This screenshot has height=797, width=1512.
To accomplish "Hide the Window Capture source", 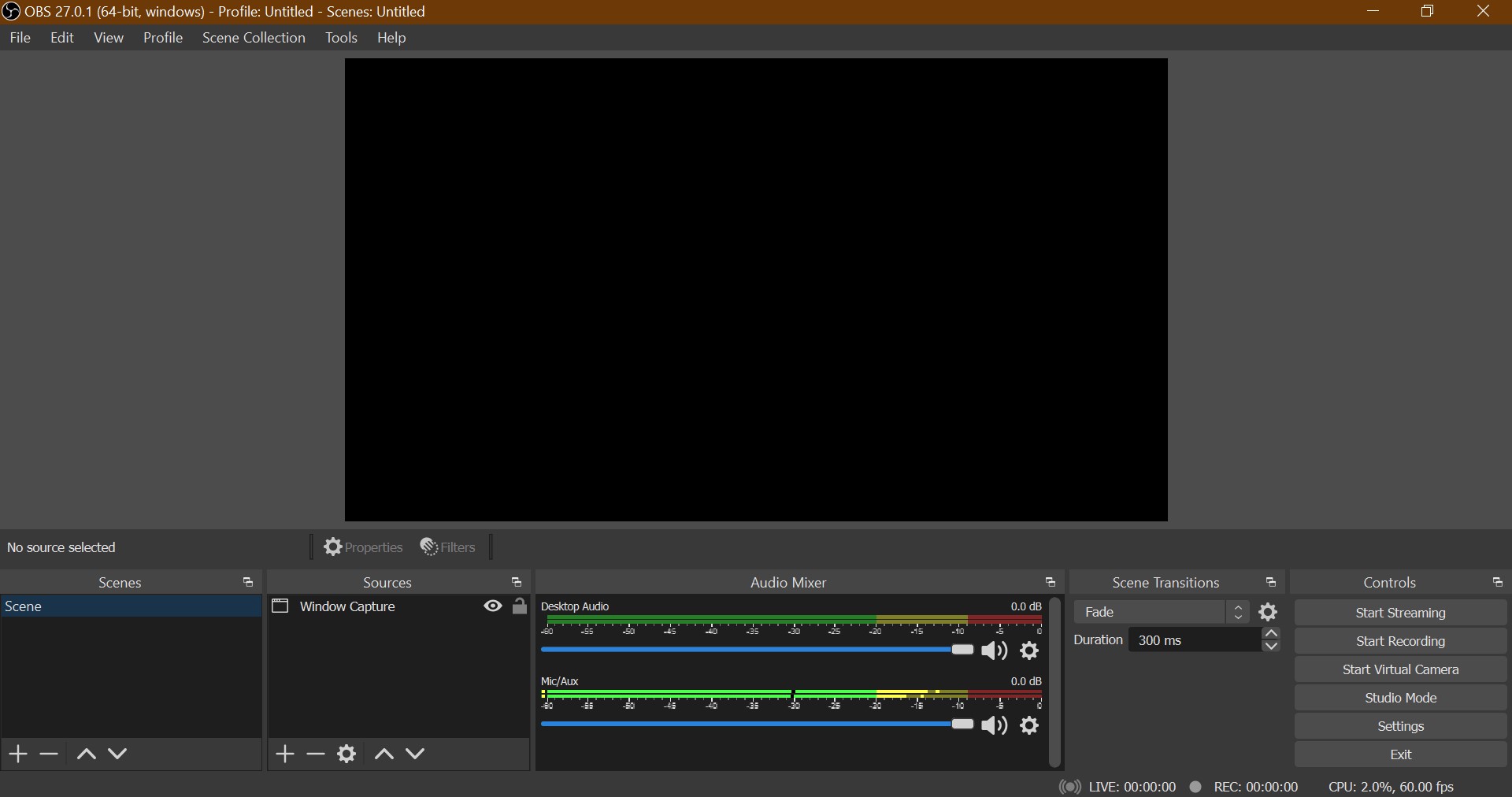I will 493,606.
